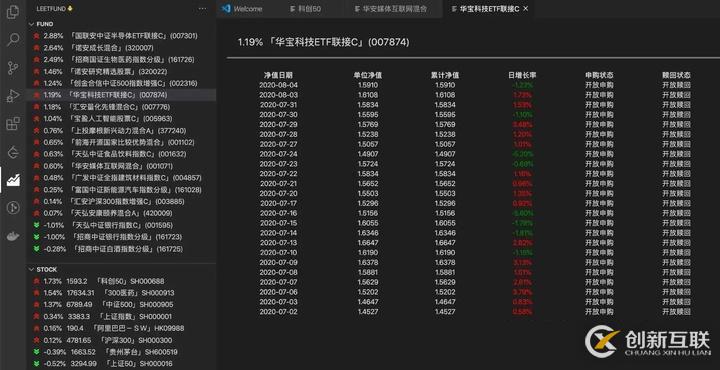720x370 pixels.
Task: Open fund 汇安量化先锋混合C (007776)
Action: 122,107
